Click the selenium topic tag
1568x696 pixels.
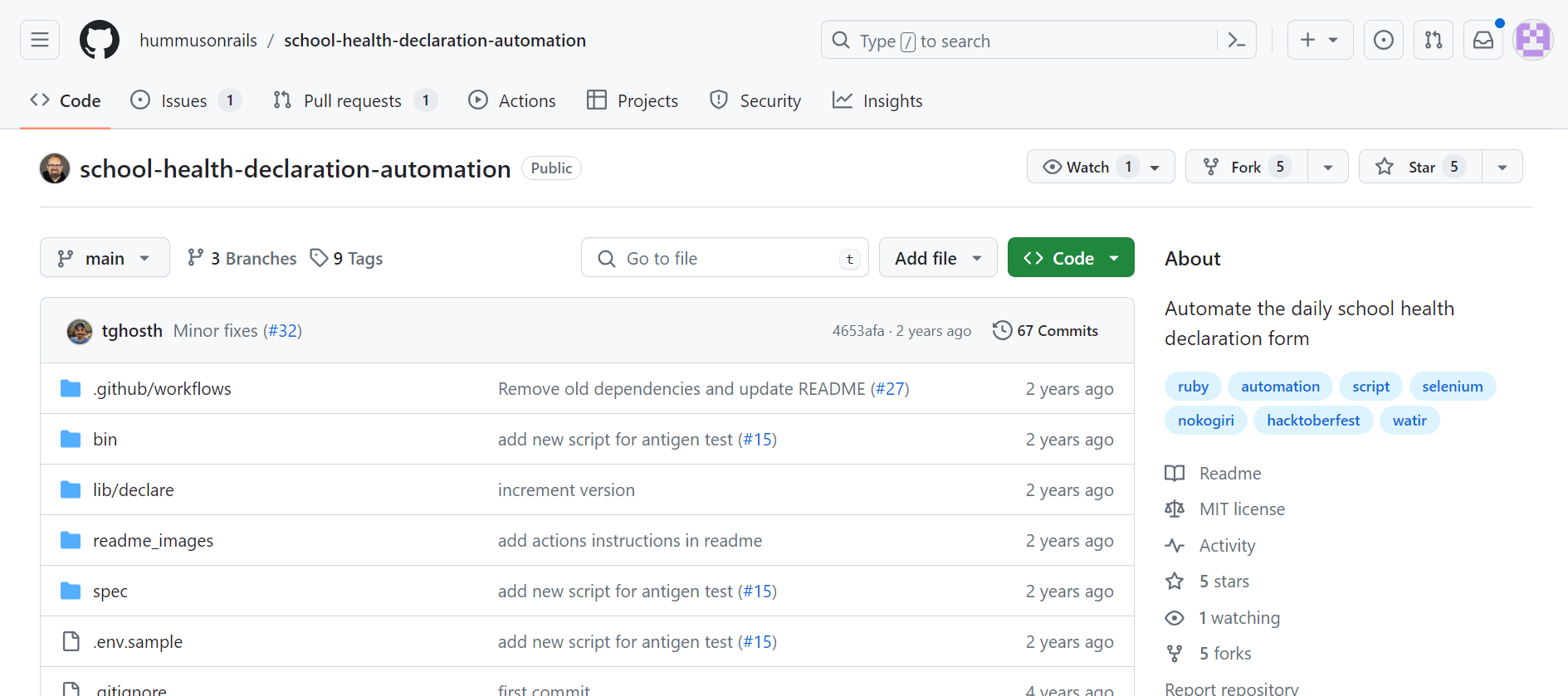point(1452,387)
